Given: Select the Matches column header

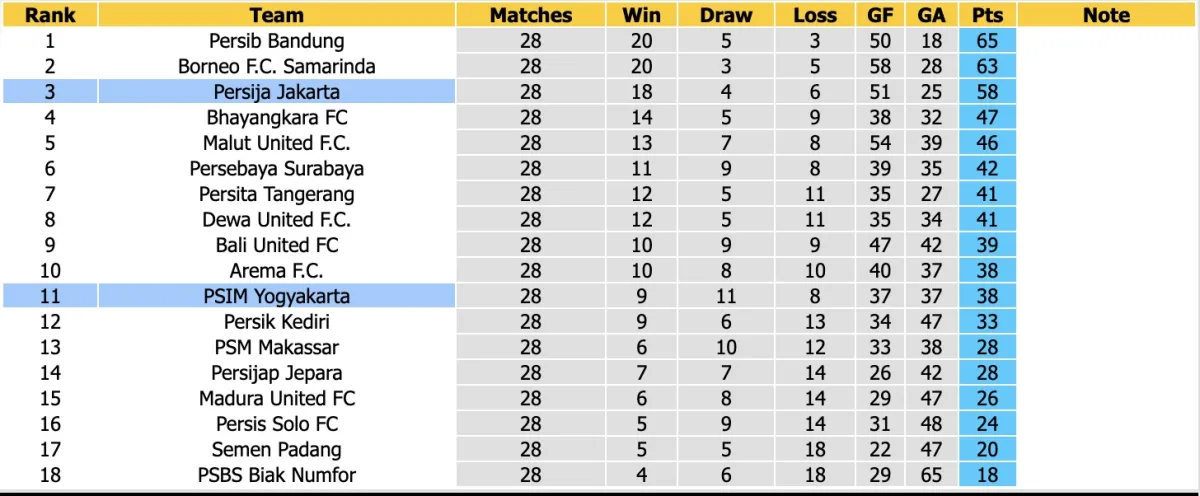Looking at the screenshot, I should (x=531, y=15).
